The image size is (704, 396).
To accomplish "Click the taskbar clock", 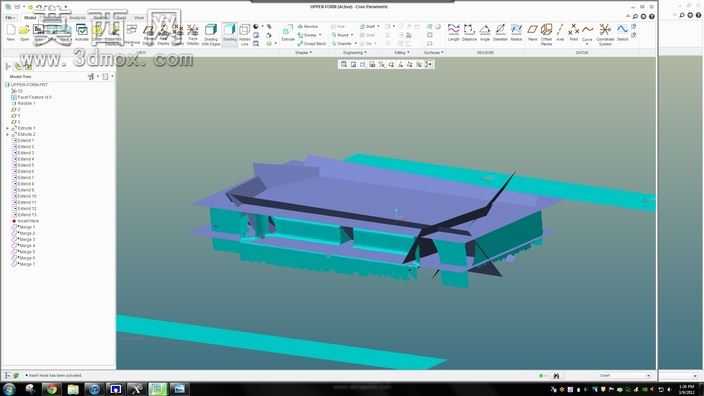I will pos(687,389).
